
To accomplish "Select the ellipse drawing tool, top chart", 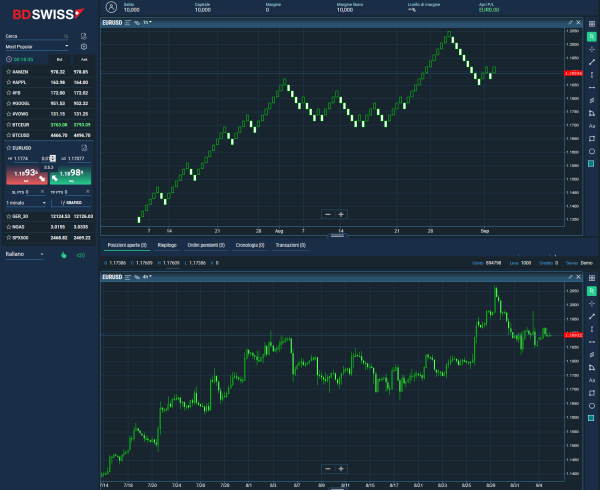I will (591, 151).
